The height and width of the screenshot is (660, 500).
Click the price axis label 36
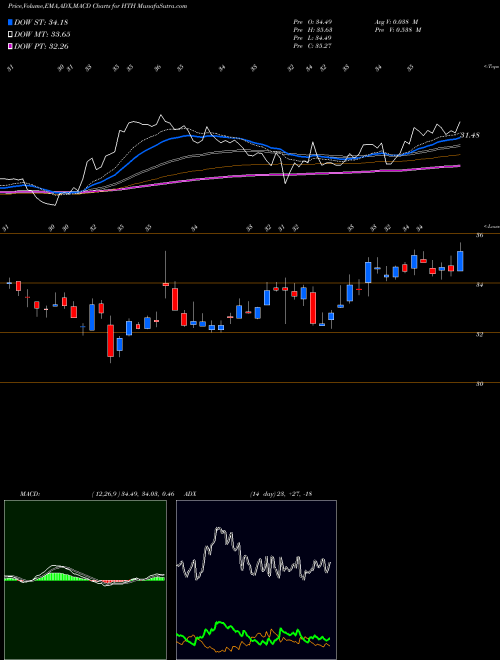[x=480, y=235]
